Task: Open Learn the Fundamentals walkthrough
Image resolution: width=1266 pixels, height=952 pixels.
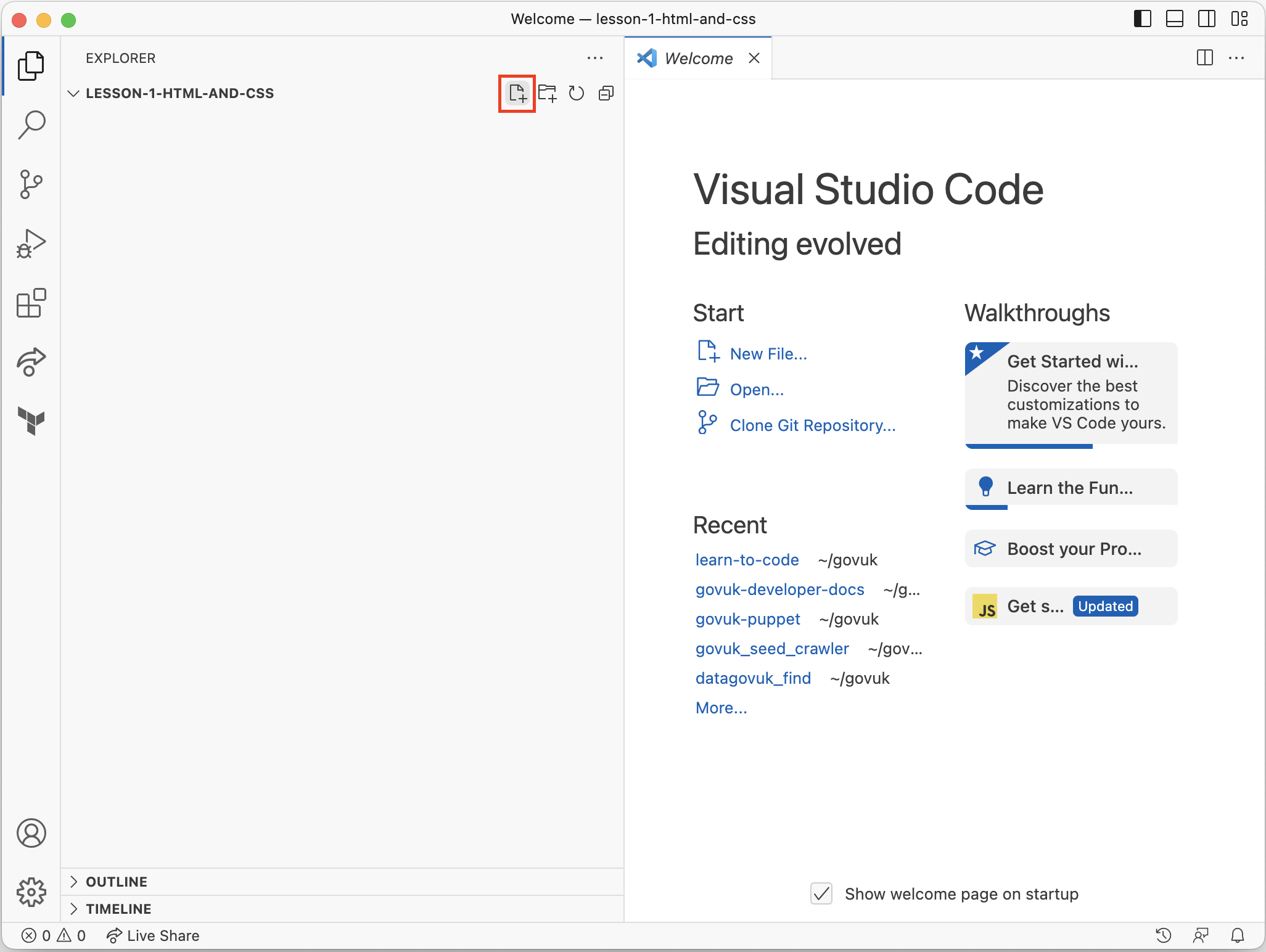Action: pyautogui.click(x=1071, y=488)
